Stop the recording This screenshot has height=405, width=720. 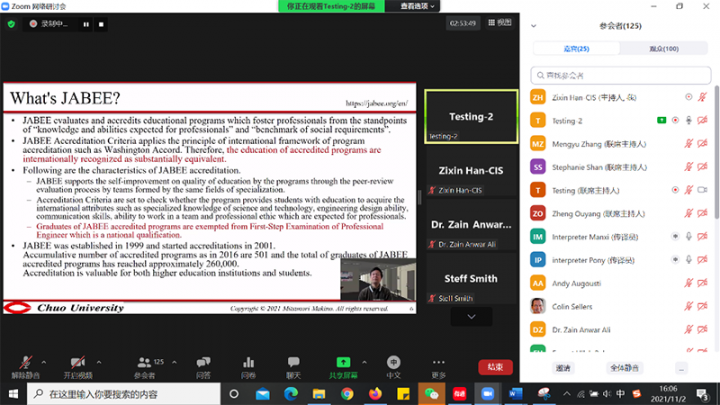pos(101,24)
